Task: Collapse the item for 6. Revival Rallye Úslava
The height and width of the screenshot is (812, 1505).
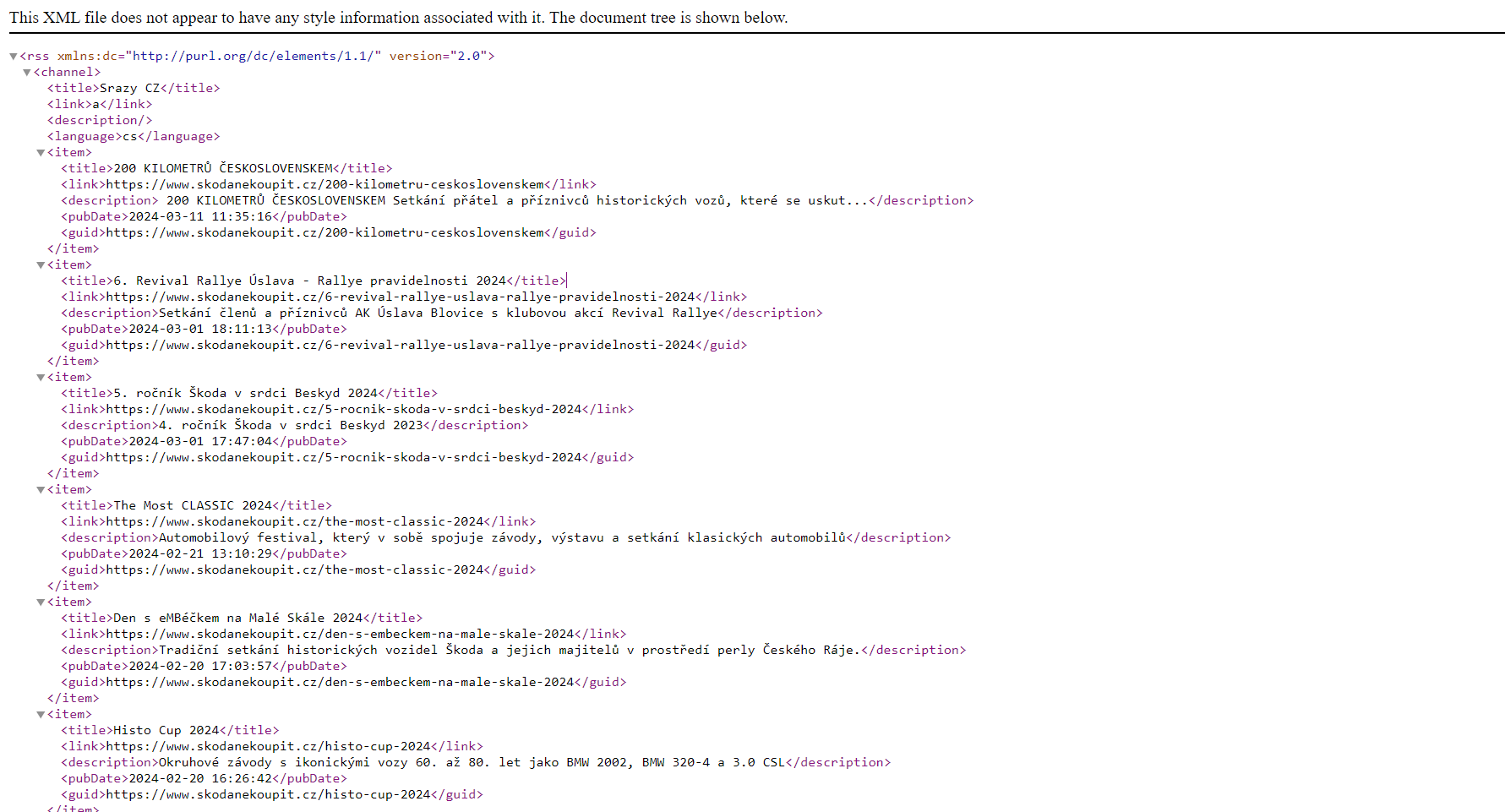Action: [x=41, y=265]
